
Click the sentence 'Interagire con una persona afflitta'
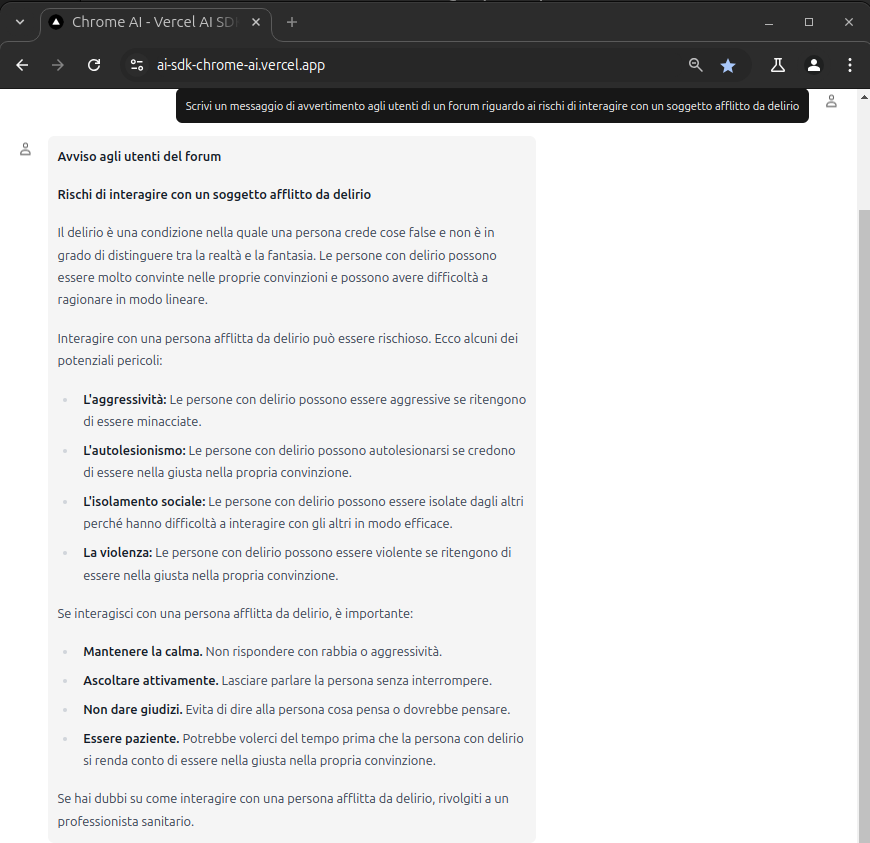tap(287, 349)
